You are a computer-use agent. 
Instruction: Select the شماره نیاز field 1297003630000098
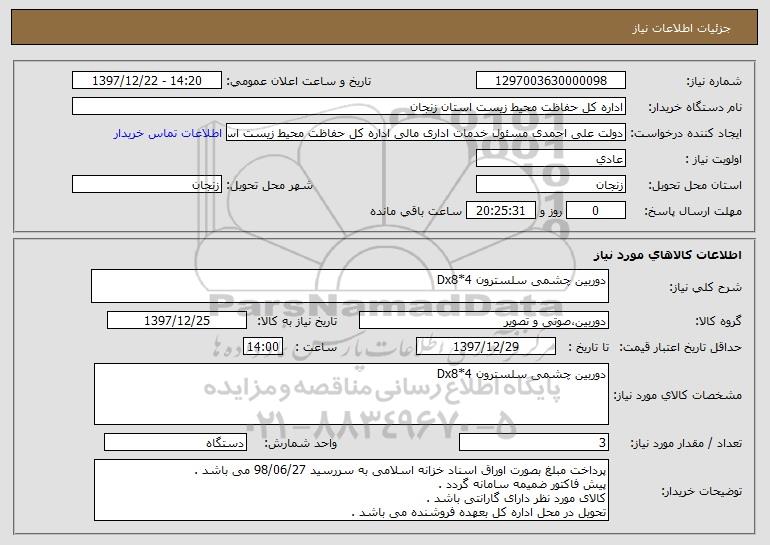pyautogui.click(x=550, y=80)
